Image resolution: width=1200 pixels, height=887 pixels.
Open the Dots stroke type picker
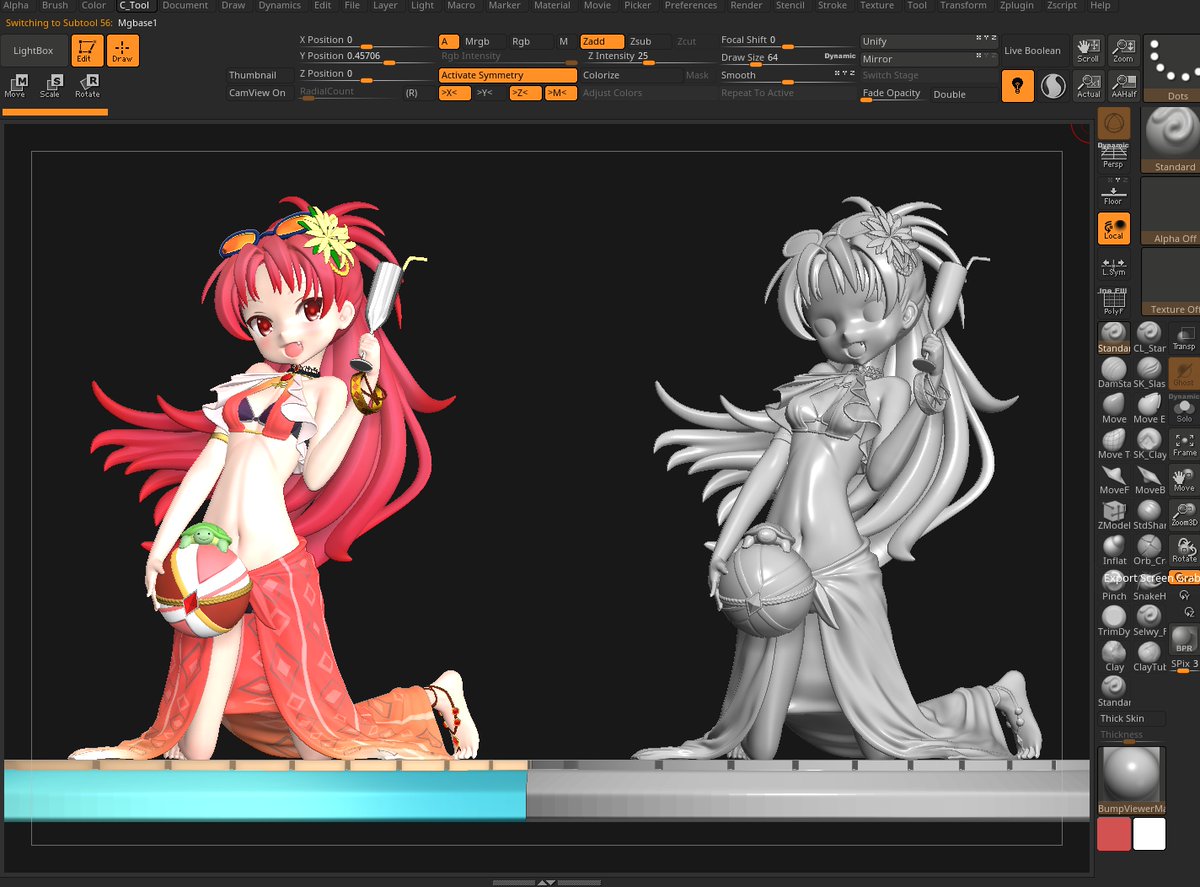(1173, 69)
